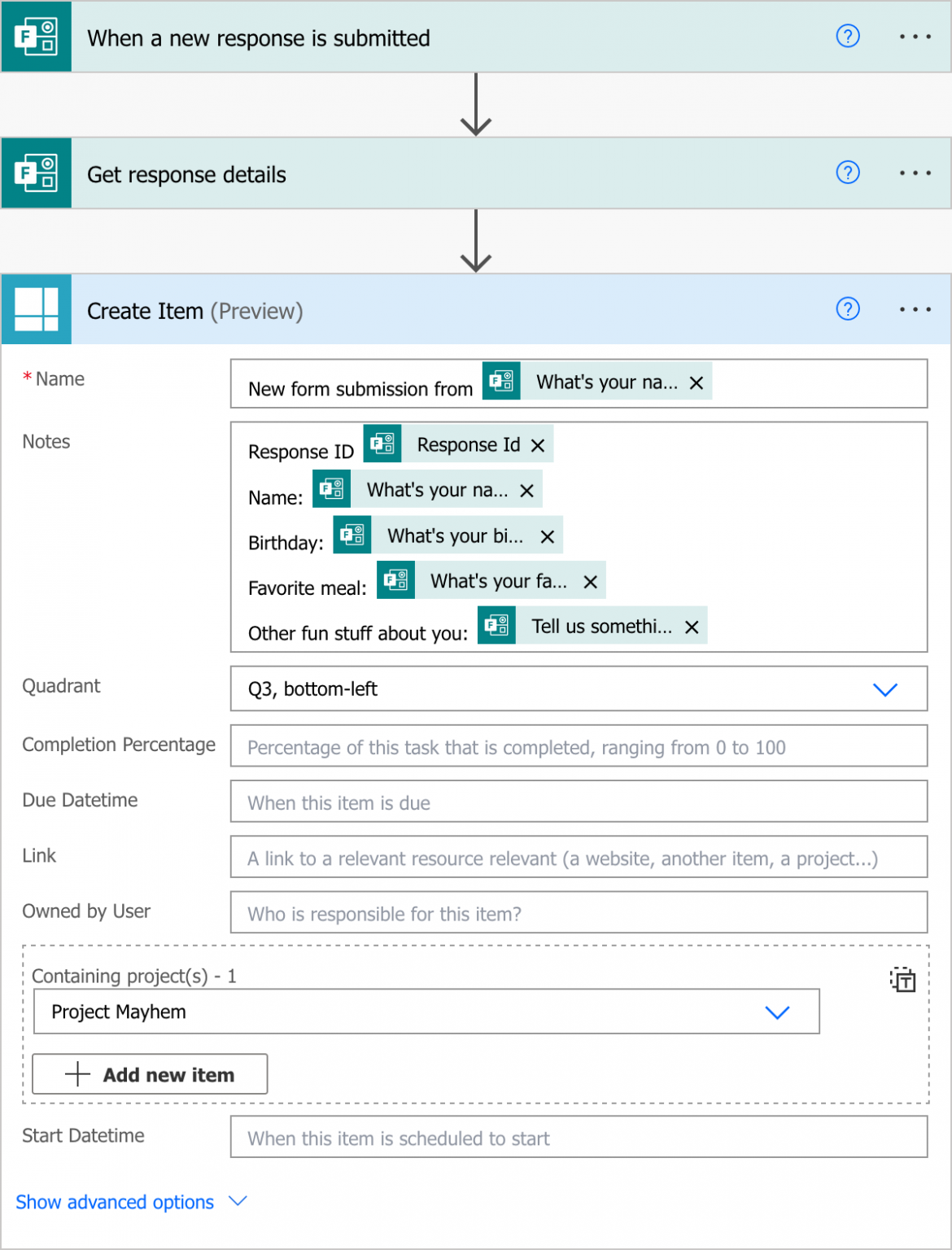952x1250 pixels.
Task: Remove the Response Id dynamic content token
Action: click(537, 444)
